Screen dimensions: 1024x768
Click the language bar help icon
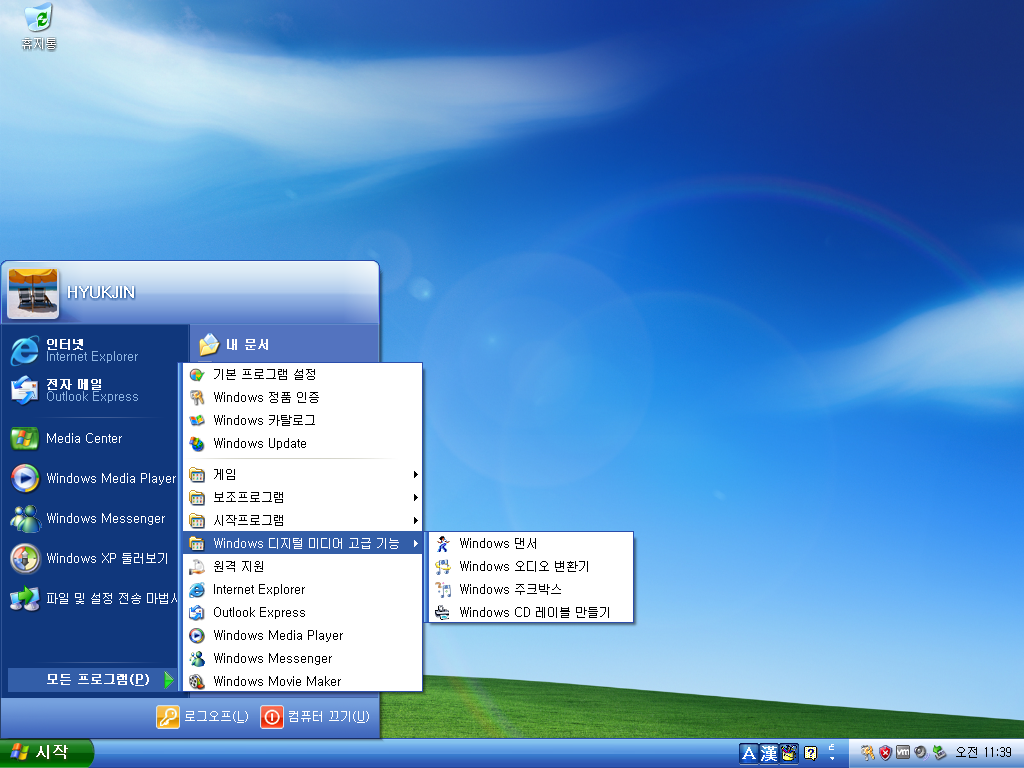810,754
